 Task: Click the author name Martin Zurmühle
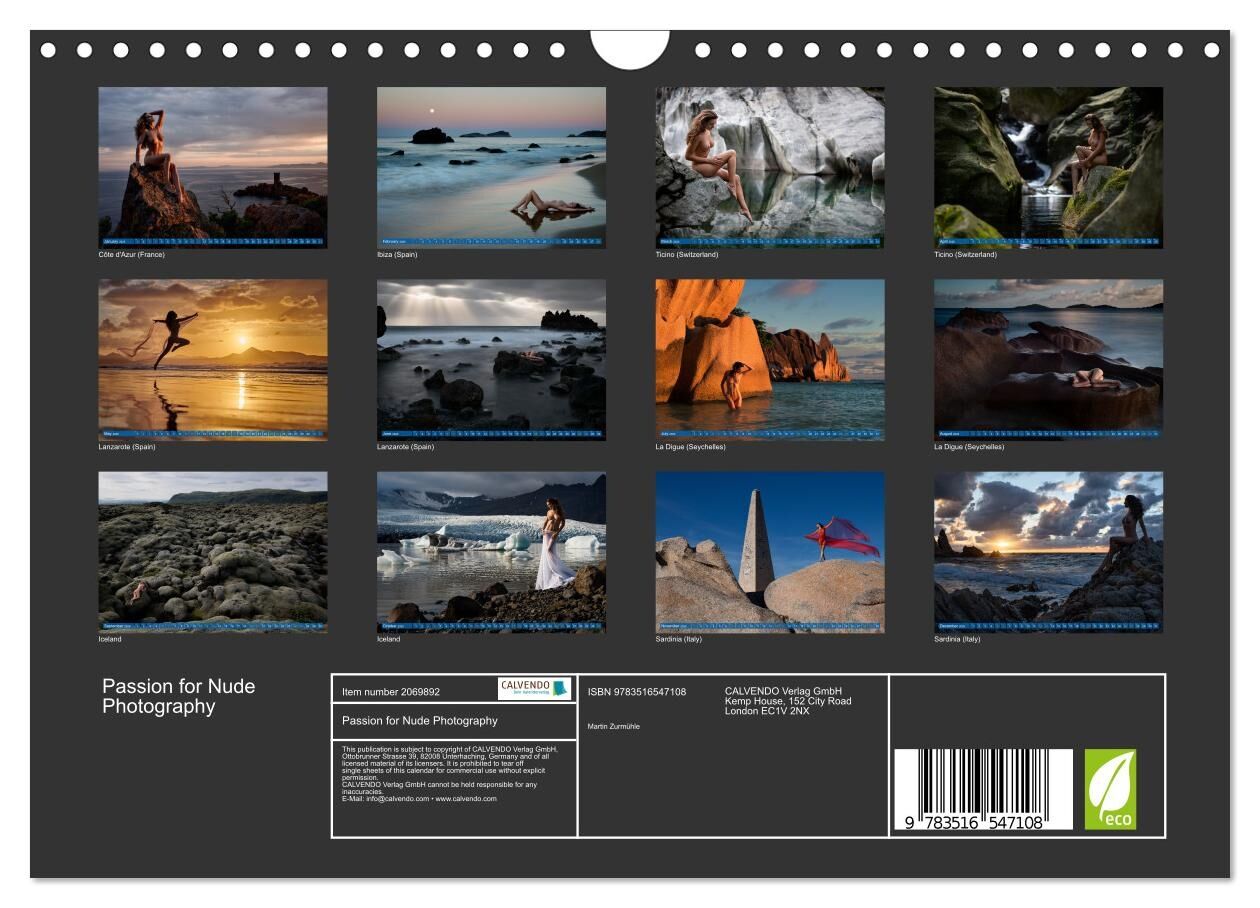(614, 726)
